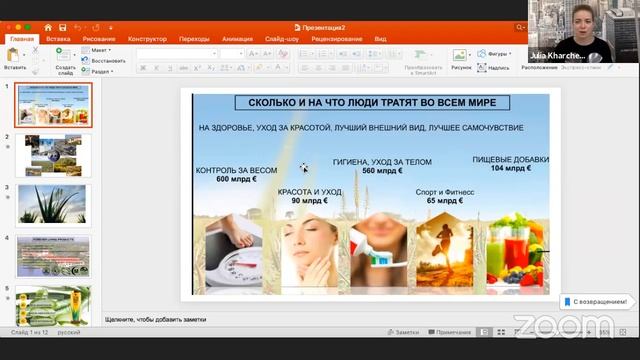This screenshot has height=360, width=640.
Task: Open the search field in title bar
Action: click(x=520, y=27)
